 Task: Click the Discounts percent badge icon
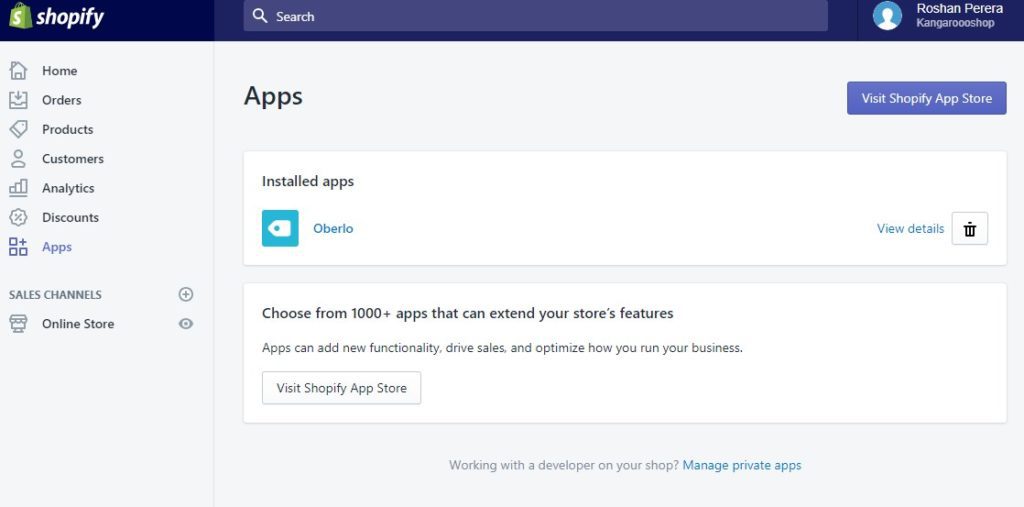(x=18, y=218)
